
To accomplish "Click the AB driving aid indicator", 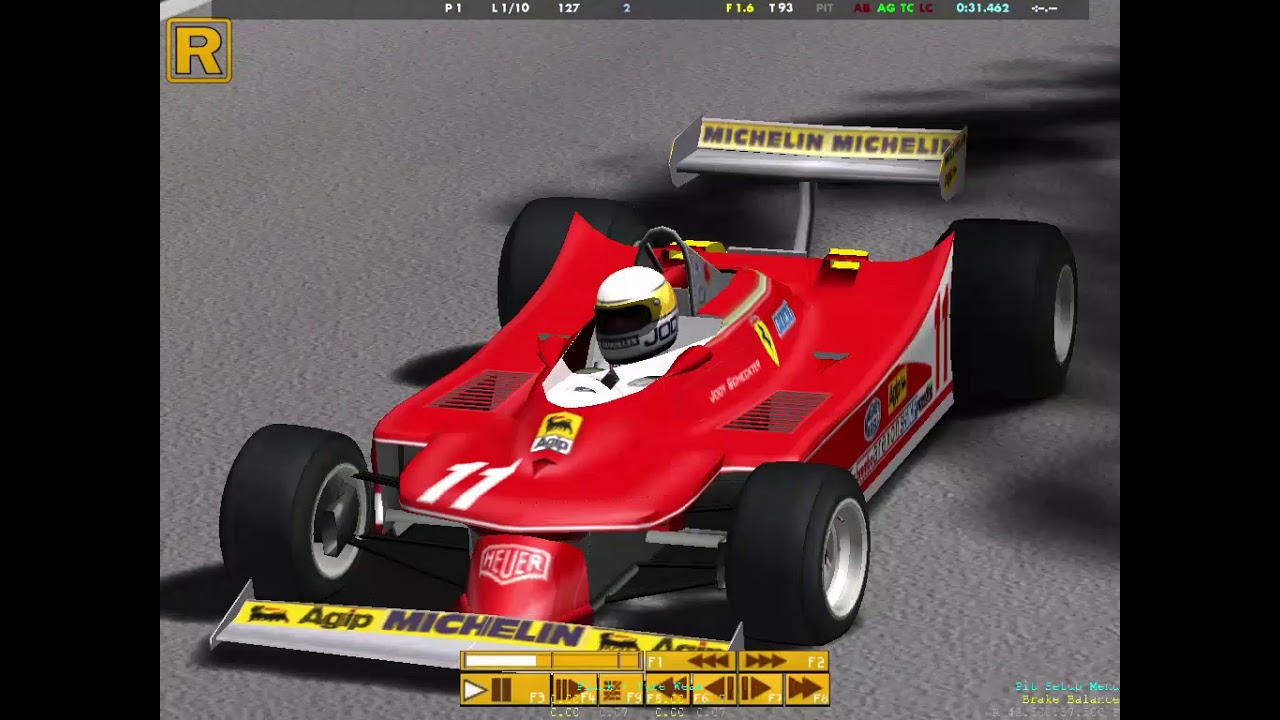I will tap(862, 8).
